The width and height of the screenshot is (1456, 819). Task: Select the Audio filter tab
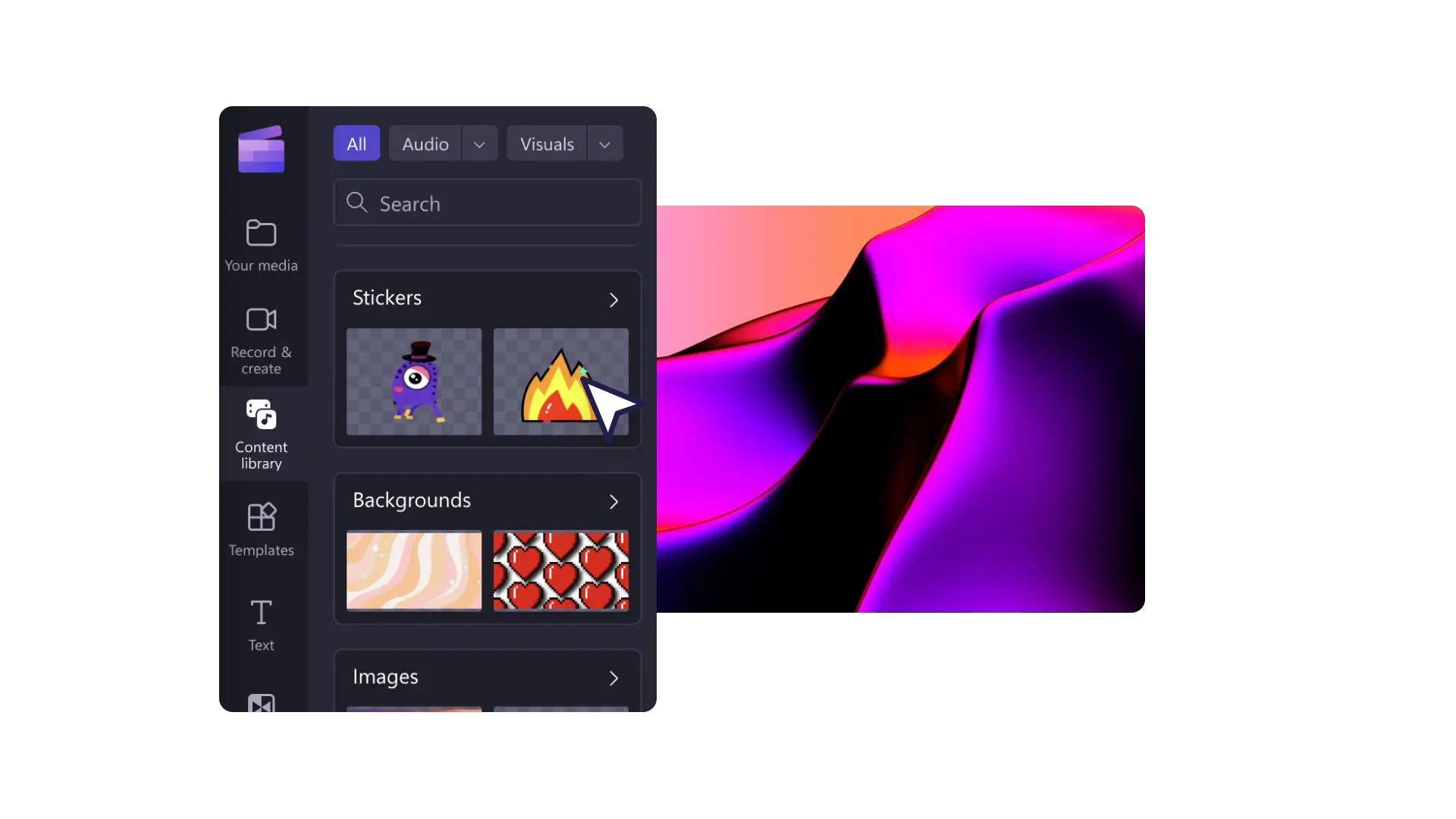425,143
